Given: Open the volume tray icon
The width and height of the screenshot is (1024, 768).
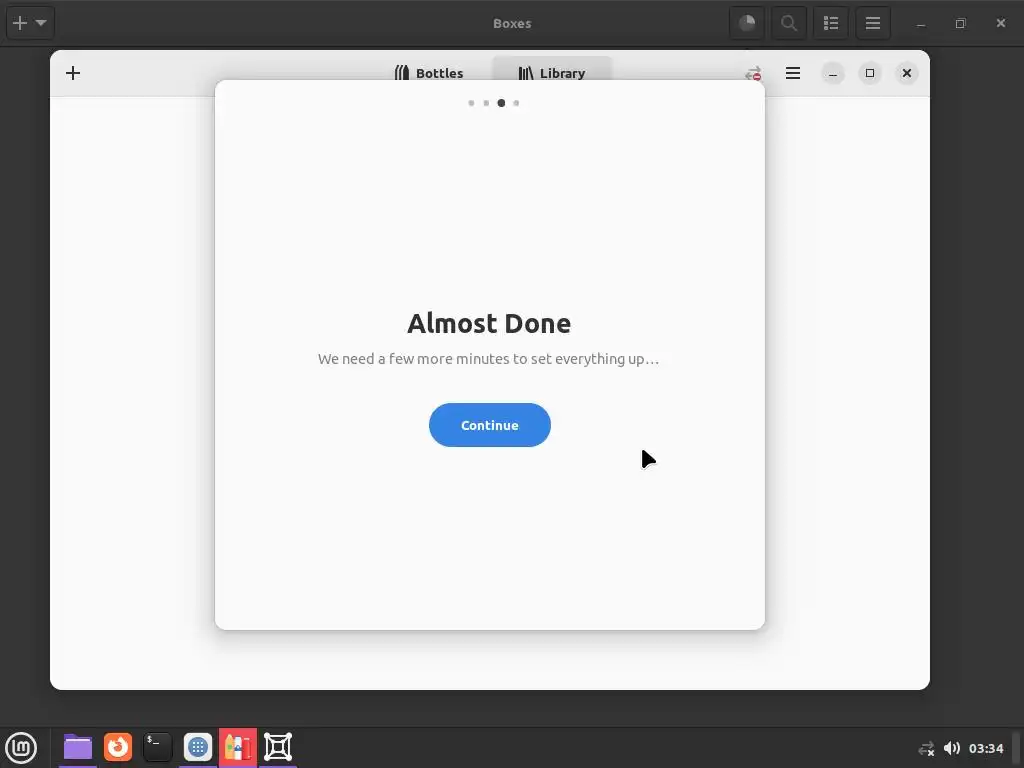Looking at the screenshot, I should click(x=952, y=748).
